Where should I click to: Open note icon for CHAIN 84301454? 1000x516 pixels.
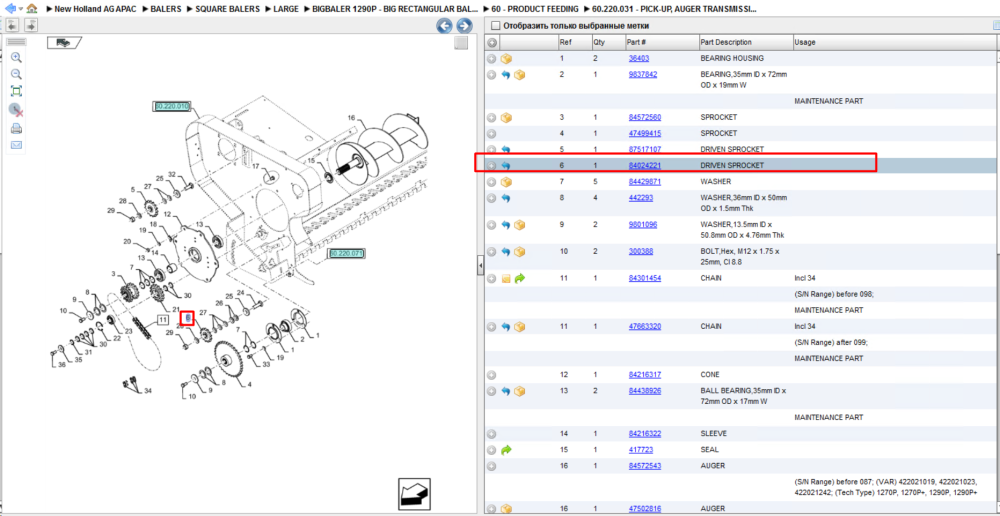506,279
